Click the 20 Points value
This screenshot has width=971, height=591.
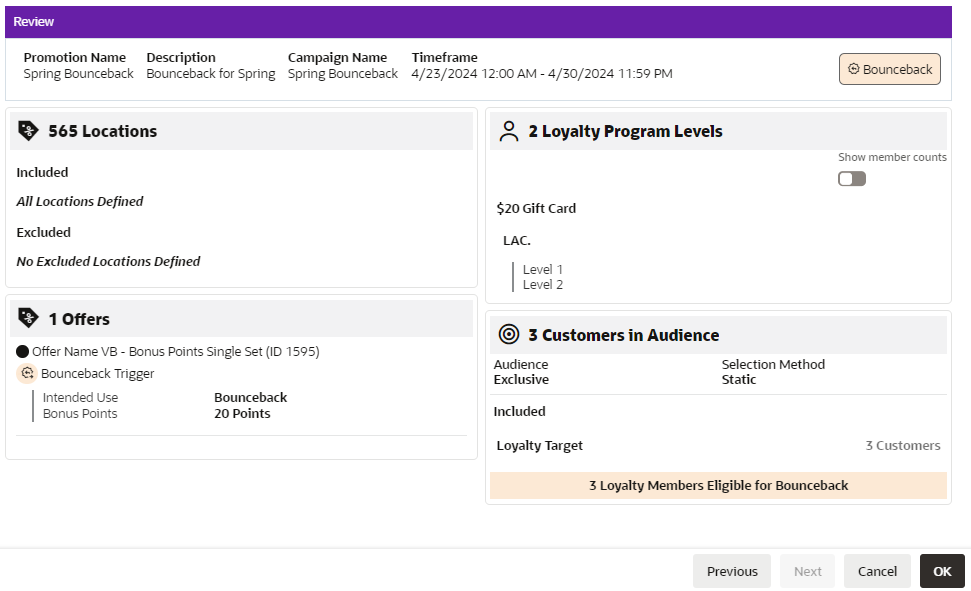coord(242,414)
